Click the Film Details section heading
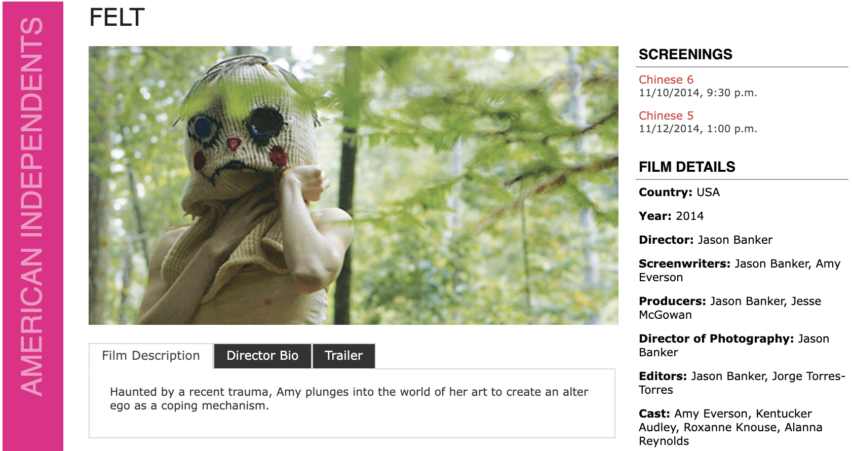Screen dimensions: 852x451 687,167
